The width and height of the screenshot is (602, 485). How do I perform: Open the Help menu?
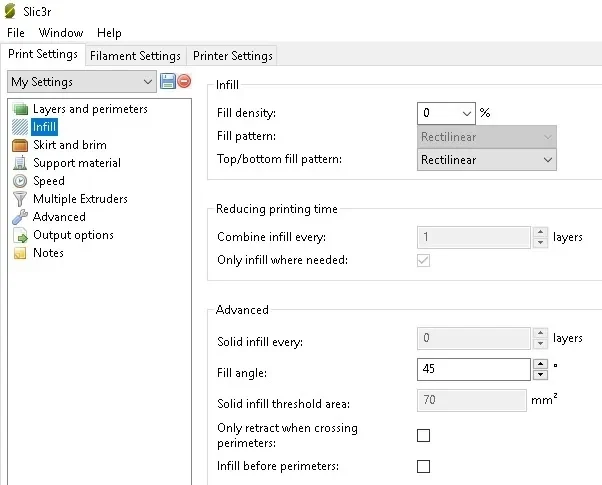[x=109, y=33]
